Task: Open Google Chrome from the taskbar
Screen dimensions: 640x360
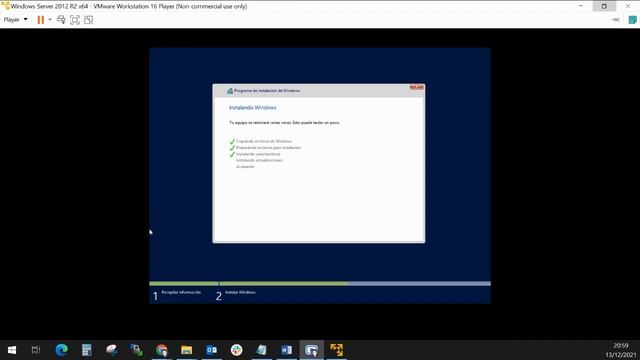Action: point(162,350)
